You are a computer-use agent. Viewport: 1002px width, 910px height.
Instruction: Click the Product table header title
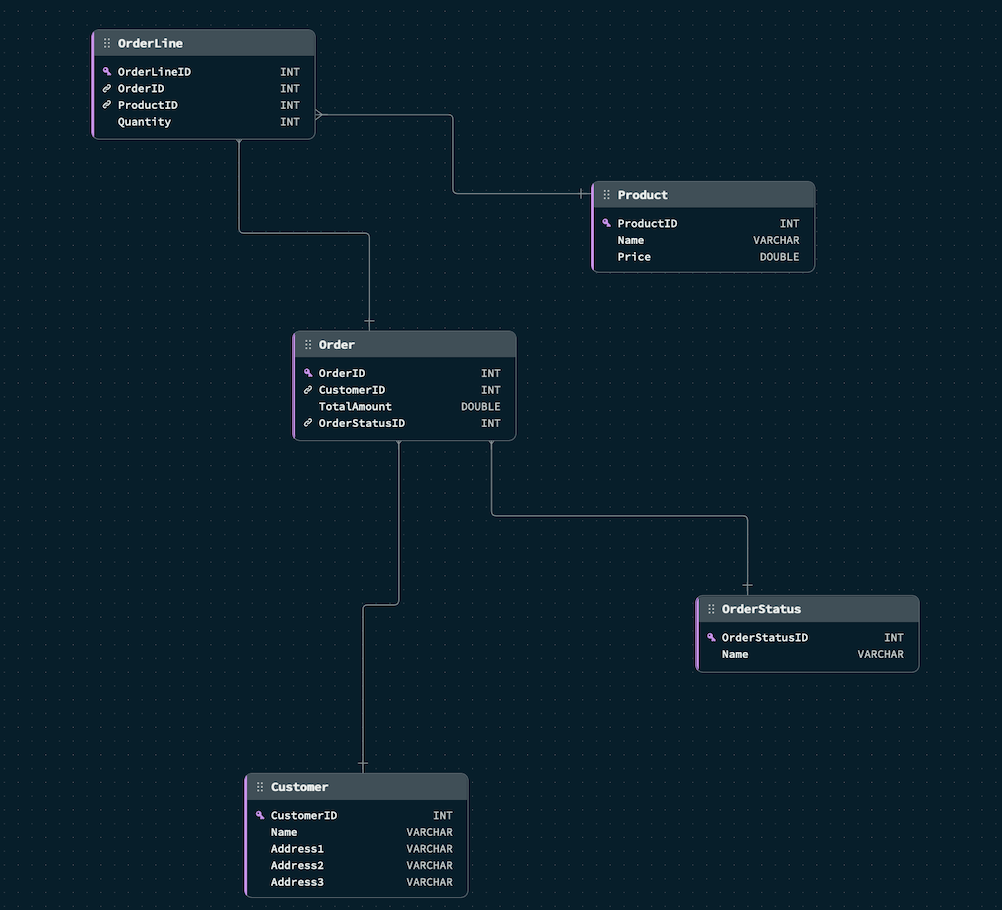pyautogui.click(x=642, y=195)
